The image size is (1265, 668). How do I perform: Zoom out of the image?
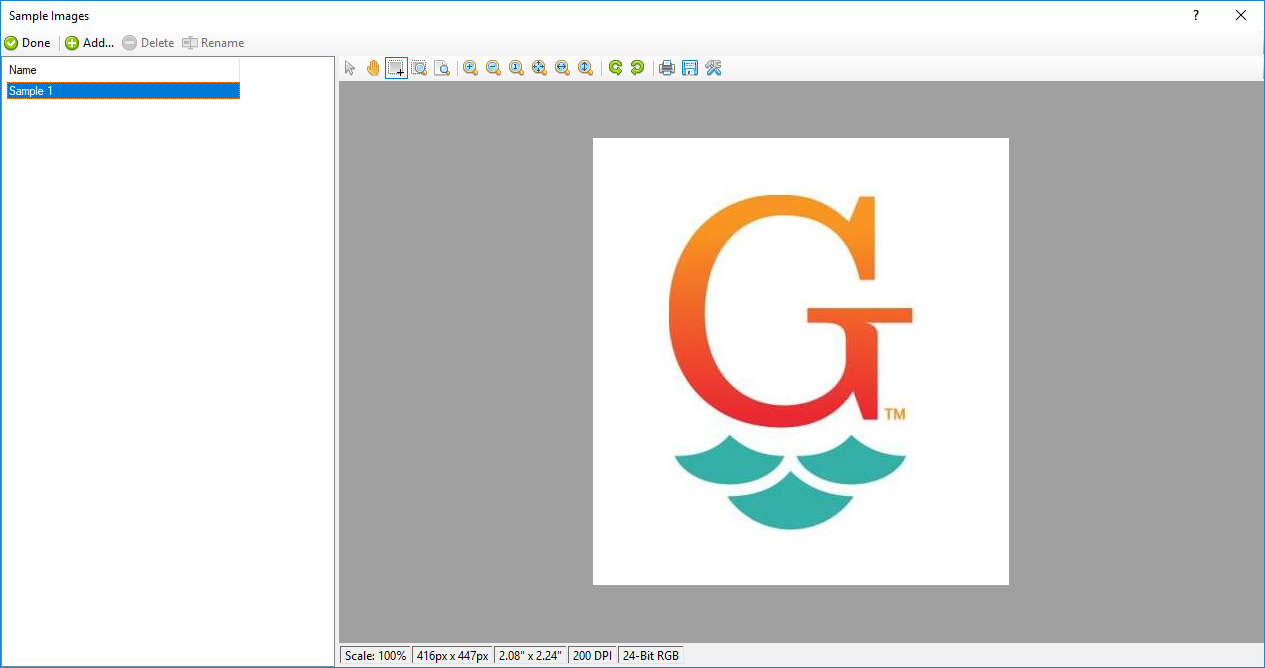click(493, 68)
